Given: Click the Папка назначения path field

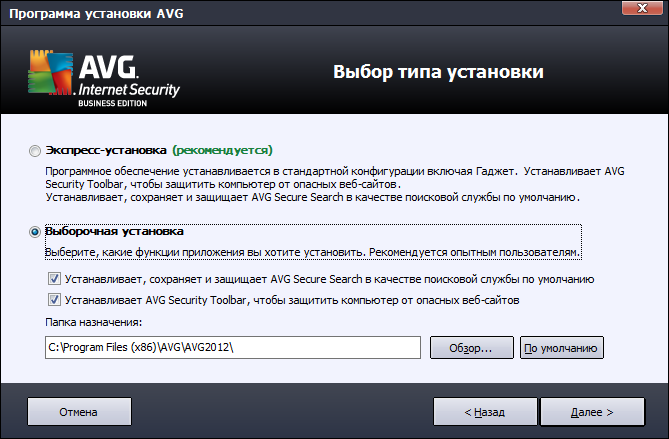Looking at the screenshot, I should 233,347.
